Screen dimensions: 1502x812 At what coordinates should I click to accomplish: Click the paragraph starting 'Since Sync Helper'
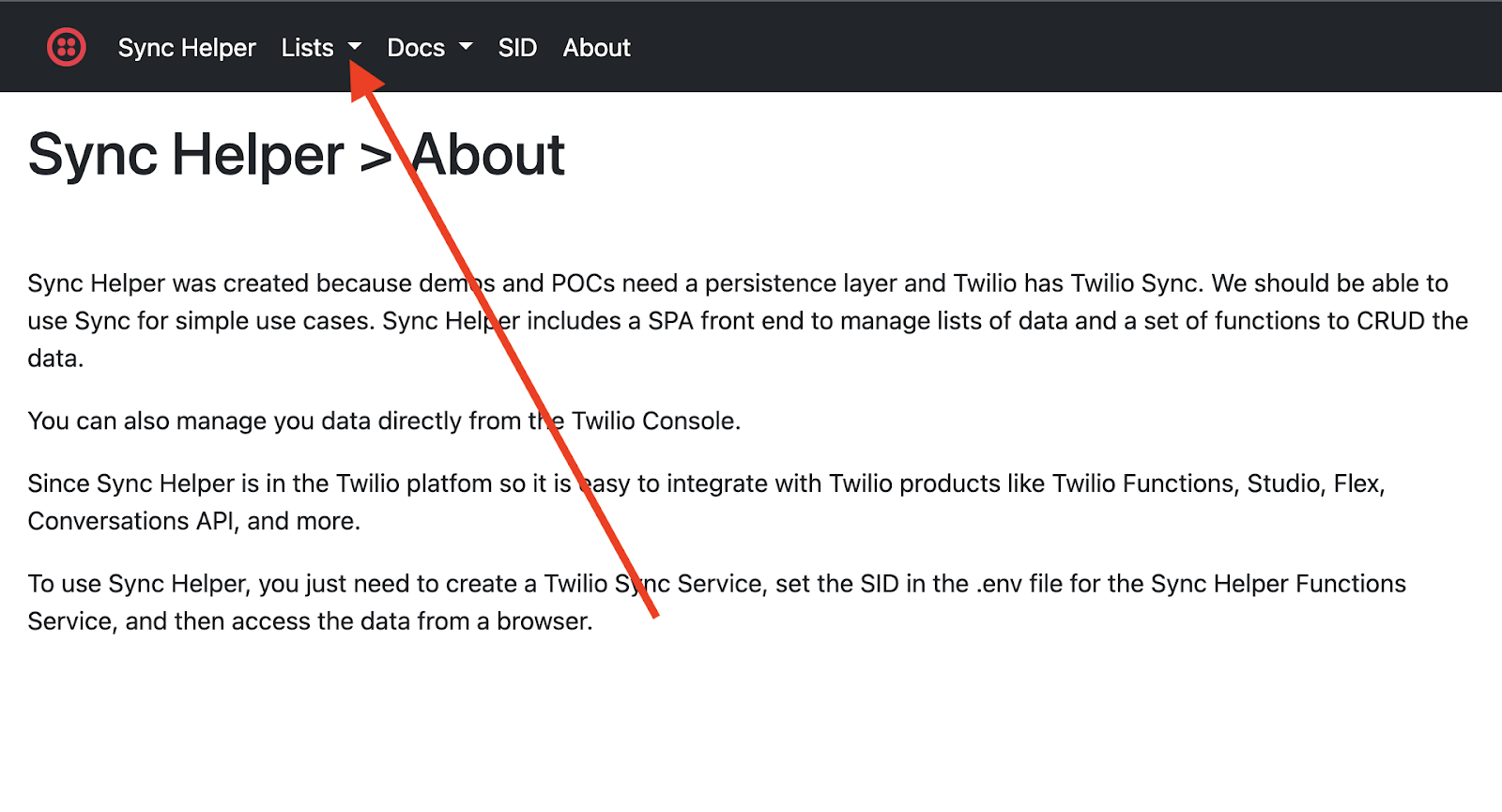pyautogui.click(x=706, y=502)
